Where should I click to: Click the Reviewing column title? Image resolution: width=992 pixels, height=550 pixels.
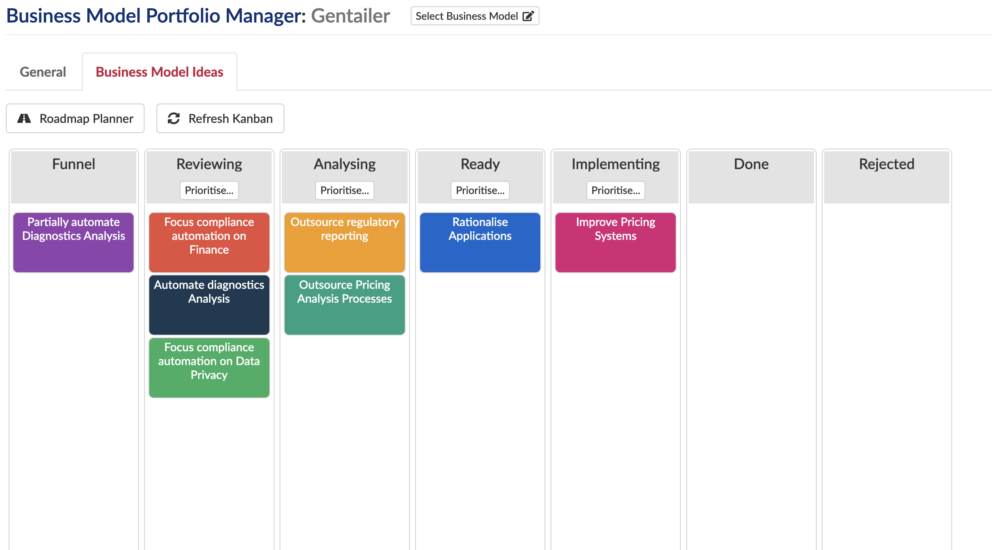pyautogui.click(x=209, y=164)
